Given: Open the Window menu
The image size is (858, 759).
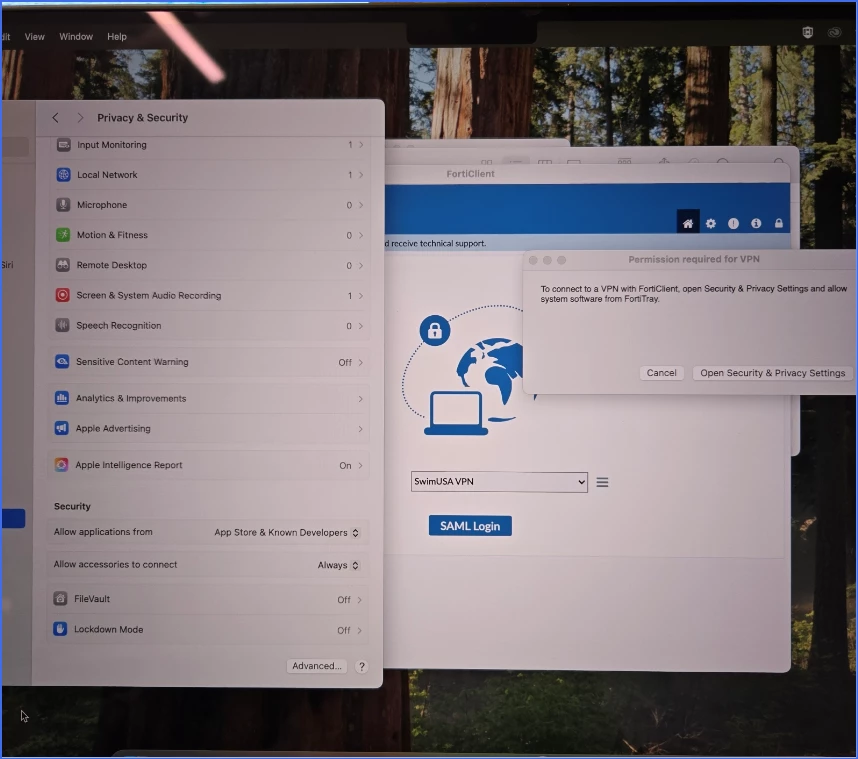Looking at the screenshot, I should [x=76, y=37].
